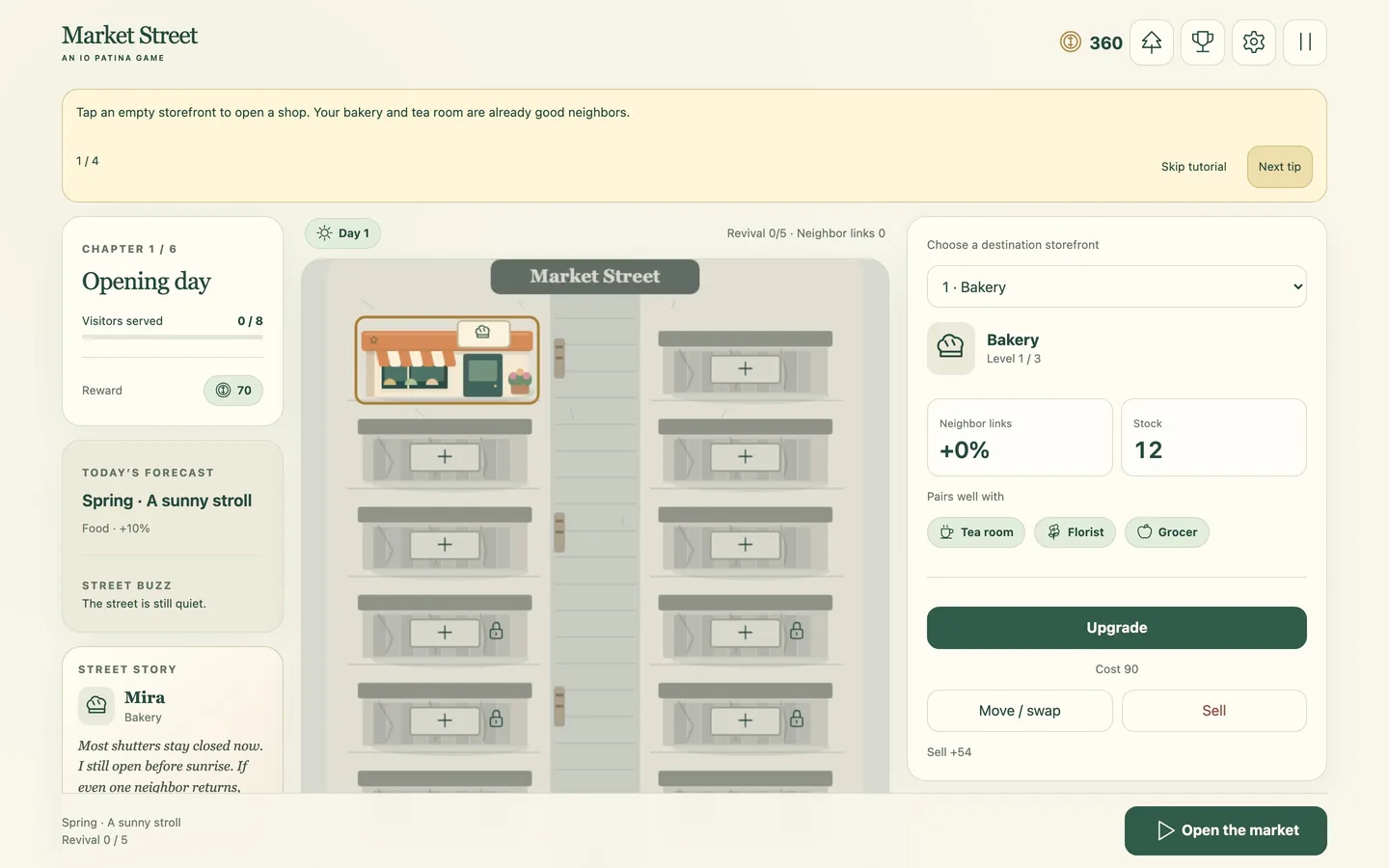The width and height of the screenshot is (1389, 868).
Task: Click the 'Food · +10%' forecast bonus text
Action: click(116, 529)
